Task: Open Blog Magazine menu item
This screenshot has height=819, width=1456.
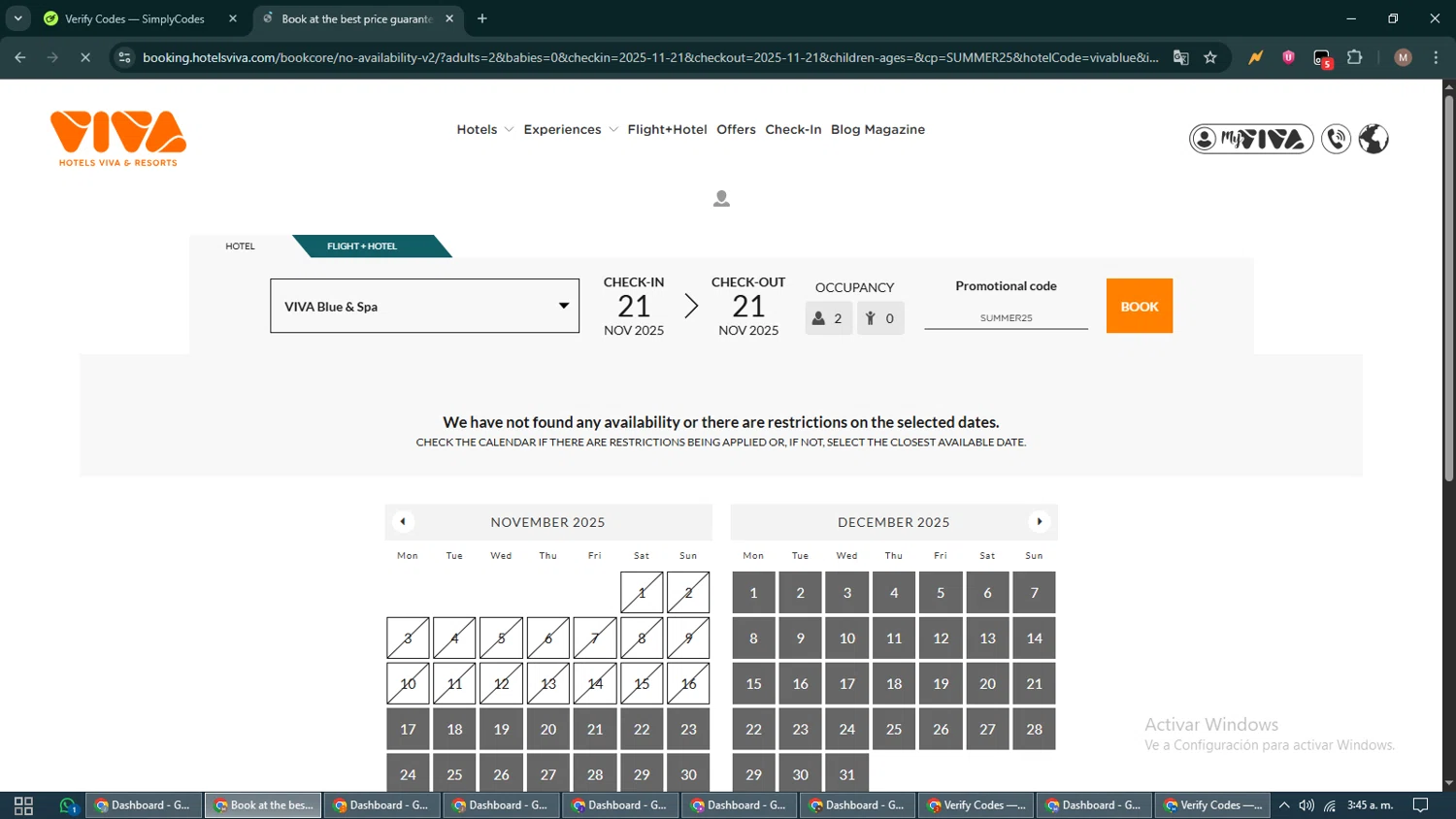Action: [877, 129]
